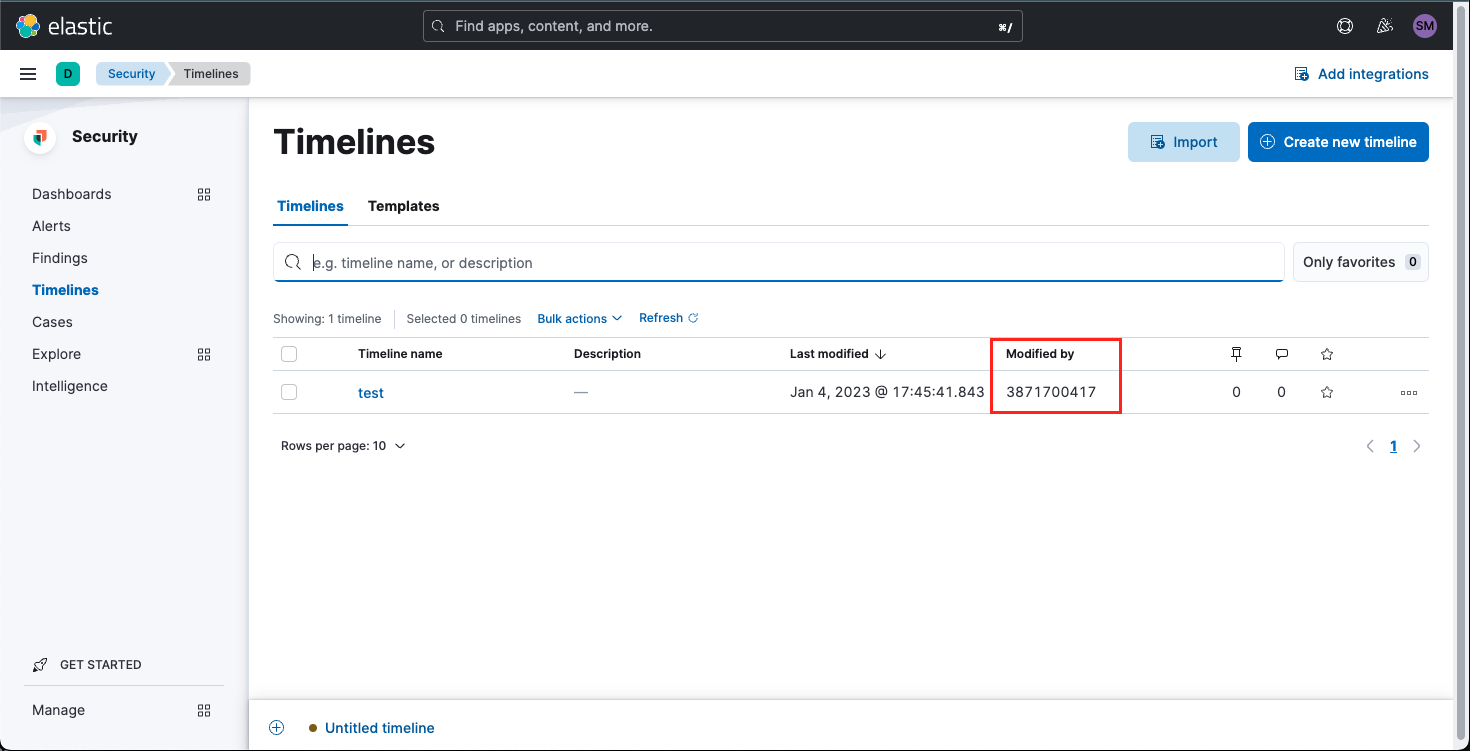Image resolution: width=1470 pixels, height=751 pixels.
Task: Open the SM user avatar menu
Action: pos(1425,26)
